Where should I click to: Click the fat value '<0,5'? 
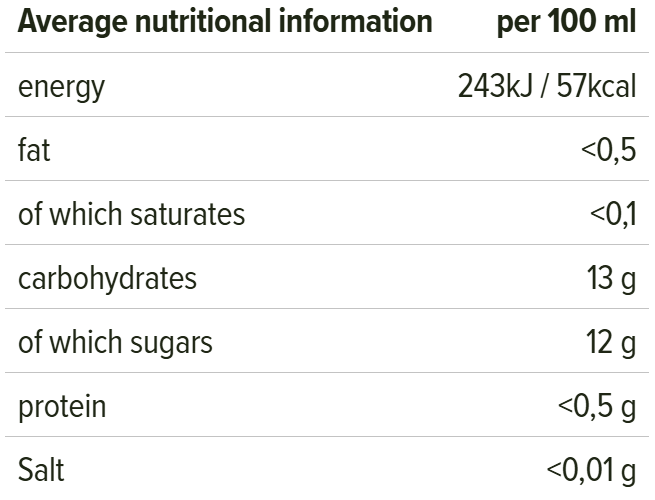click(x=608, y=150)
